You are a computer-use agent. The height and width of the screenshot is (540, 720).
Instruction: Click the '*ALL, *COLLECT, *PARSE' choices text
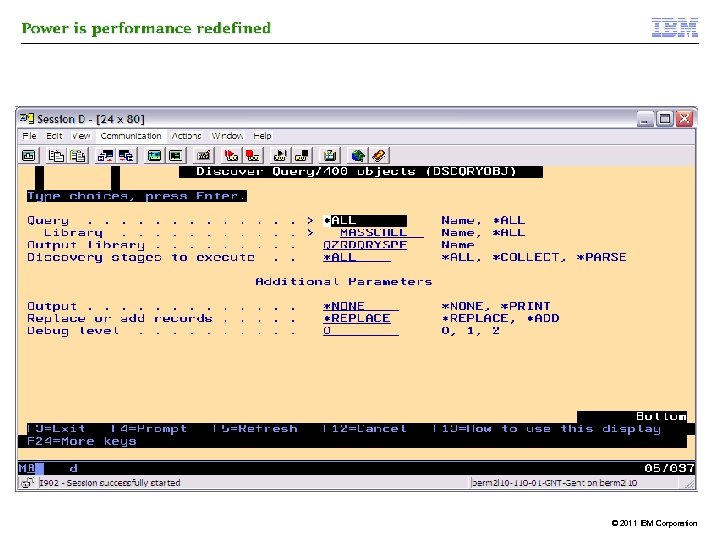[x=534, y=257]
